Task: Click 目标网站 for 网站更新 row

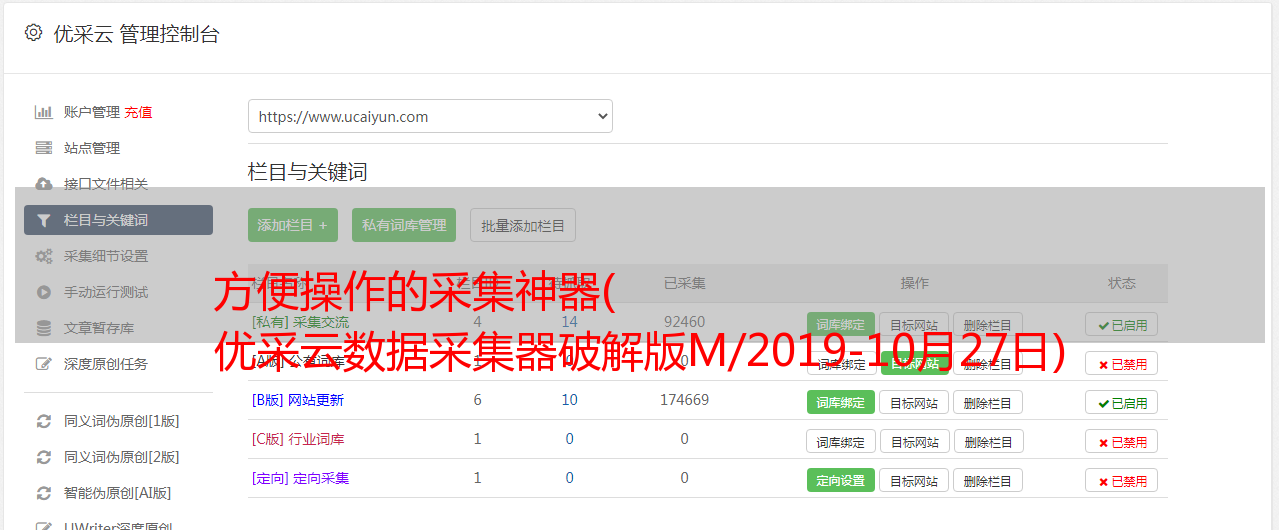Action: point(914,403)
